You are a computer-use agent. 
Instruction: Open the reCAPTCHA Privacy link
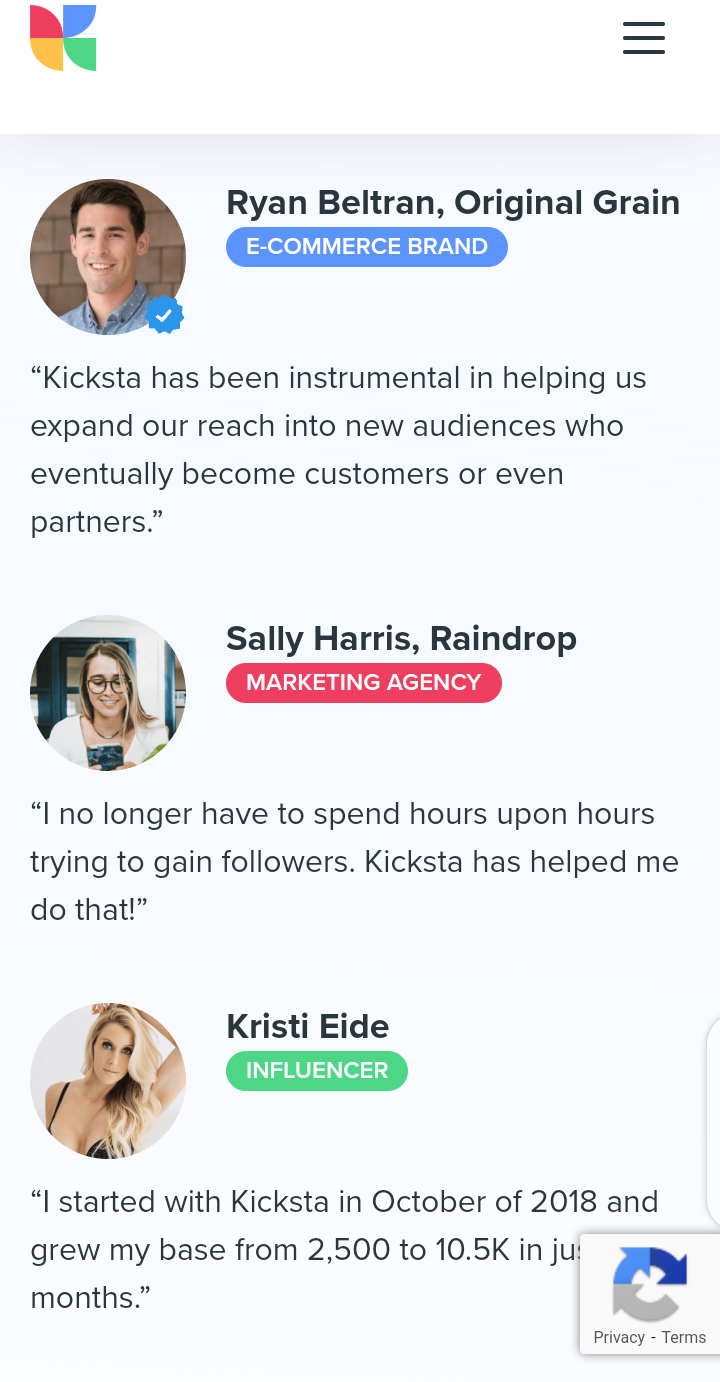(618, 1338)
